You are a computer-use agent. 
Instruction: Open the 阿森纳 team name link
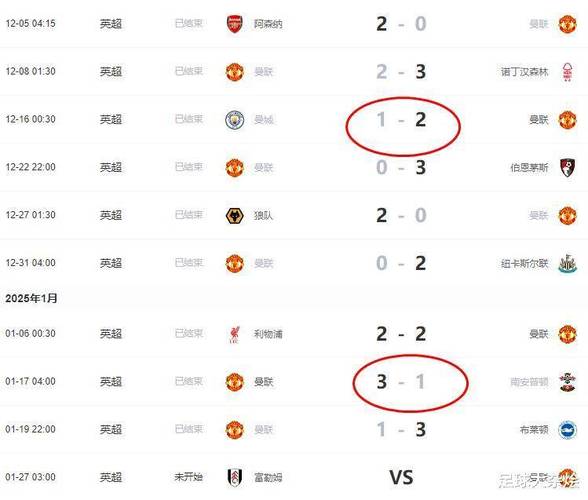coord(268,24)
